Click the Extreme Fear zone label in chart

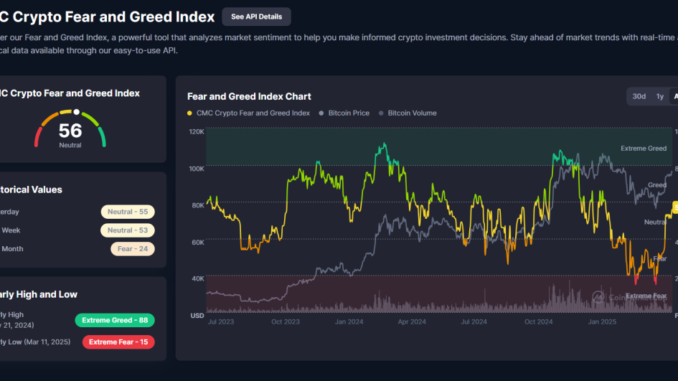(x=646, y=296)
